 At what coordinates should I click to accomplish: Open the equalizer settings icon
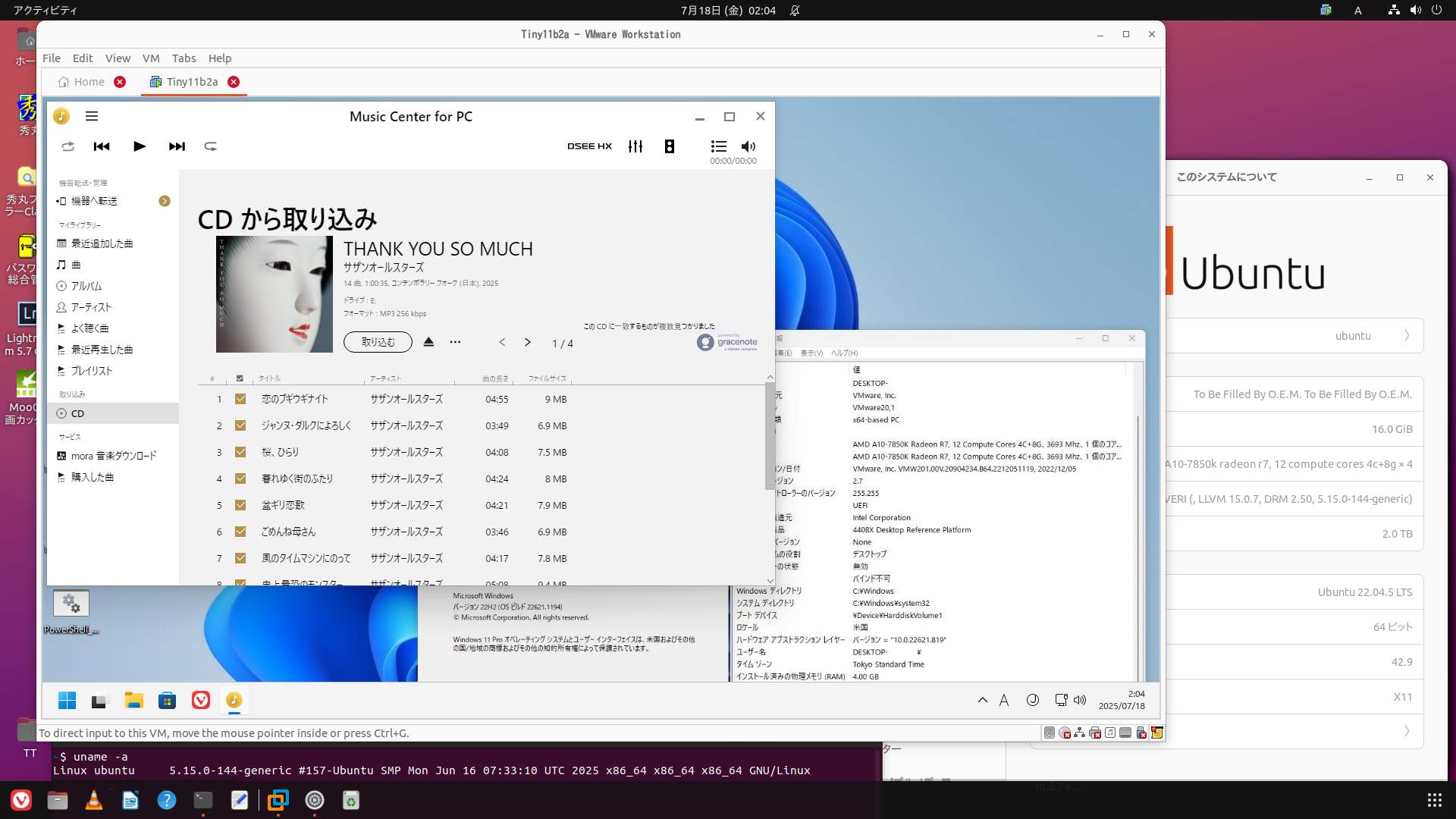635,146
